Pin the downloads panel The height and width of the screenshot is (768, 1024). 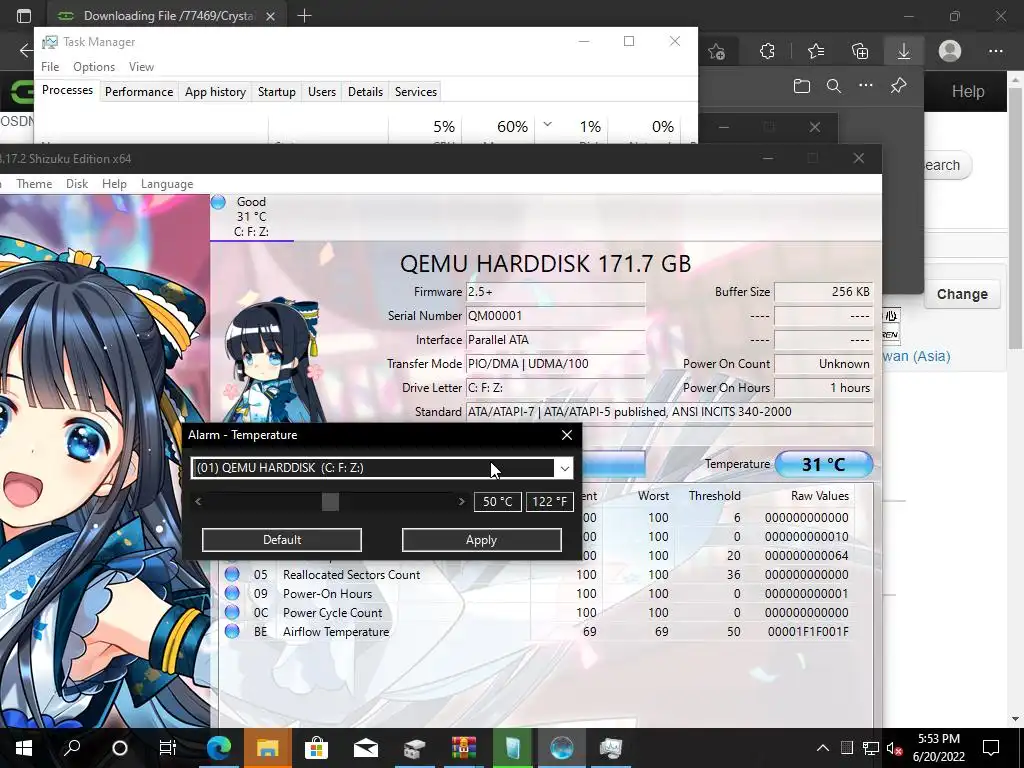[899, 86]
